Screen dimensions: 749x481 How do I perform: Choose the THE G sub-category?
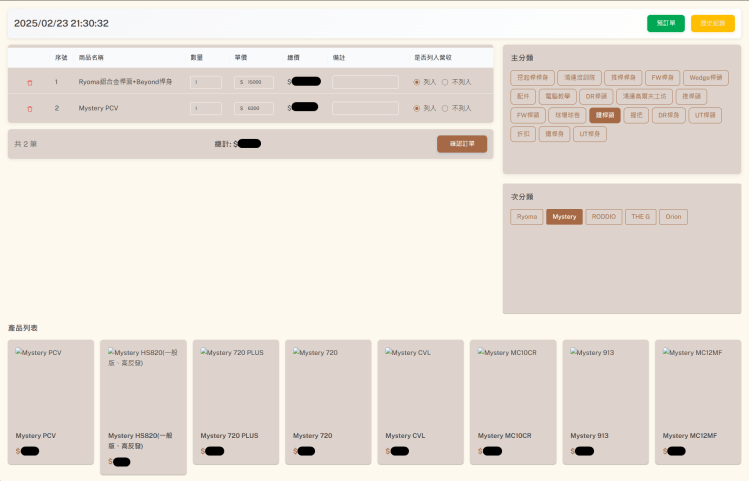click(x=640, y=216)
